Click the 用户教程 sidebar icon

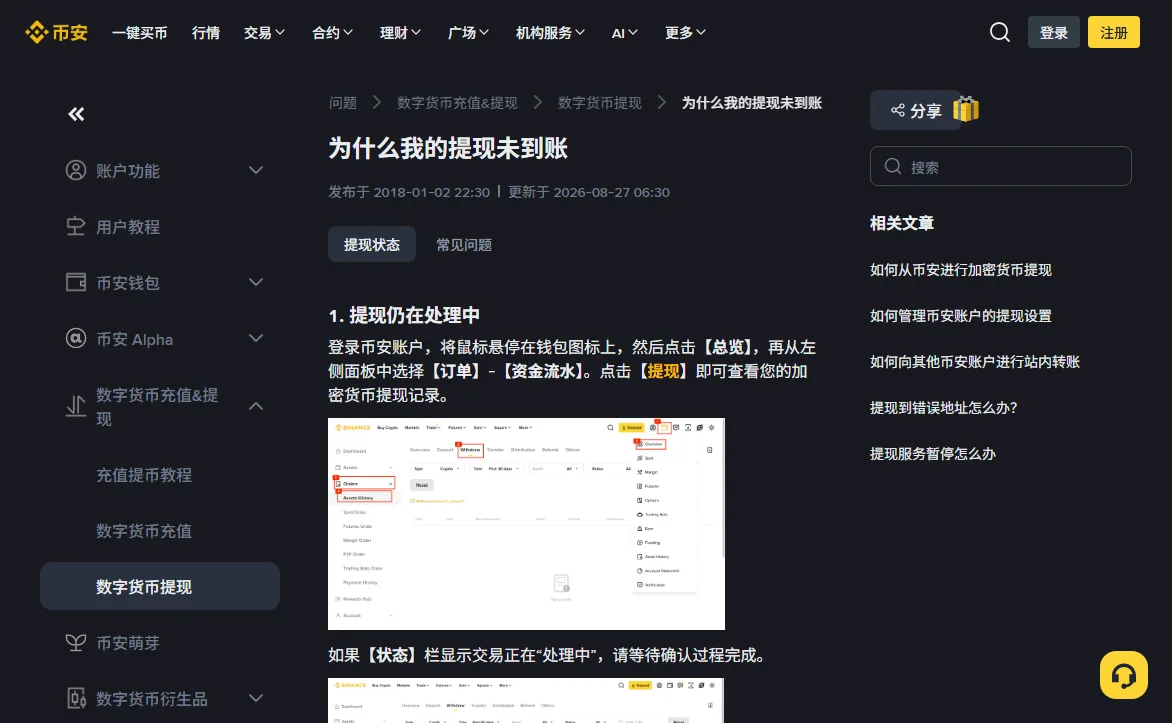point(75,227)
